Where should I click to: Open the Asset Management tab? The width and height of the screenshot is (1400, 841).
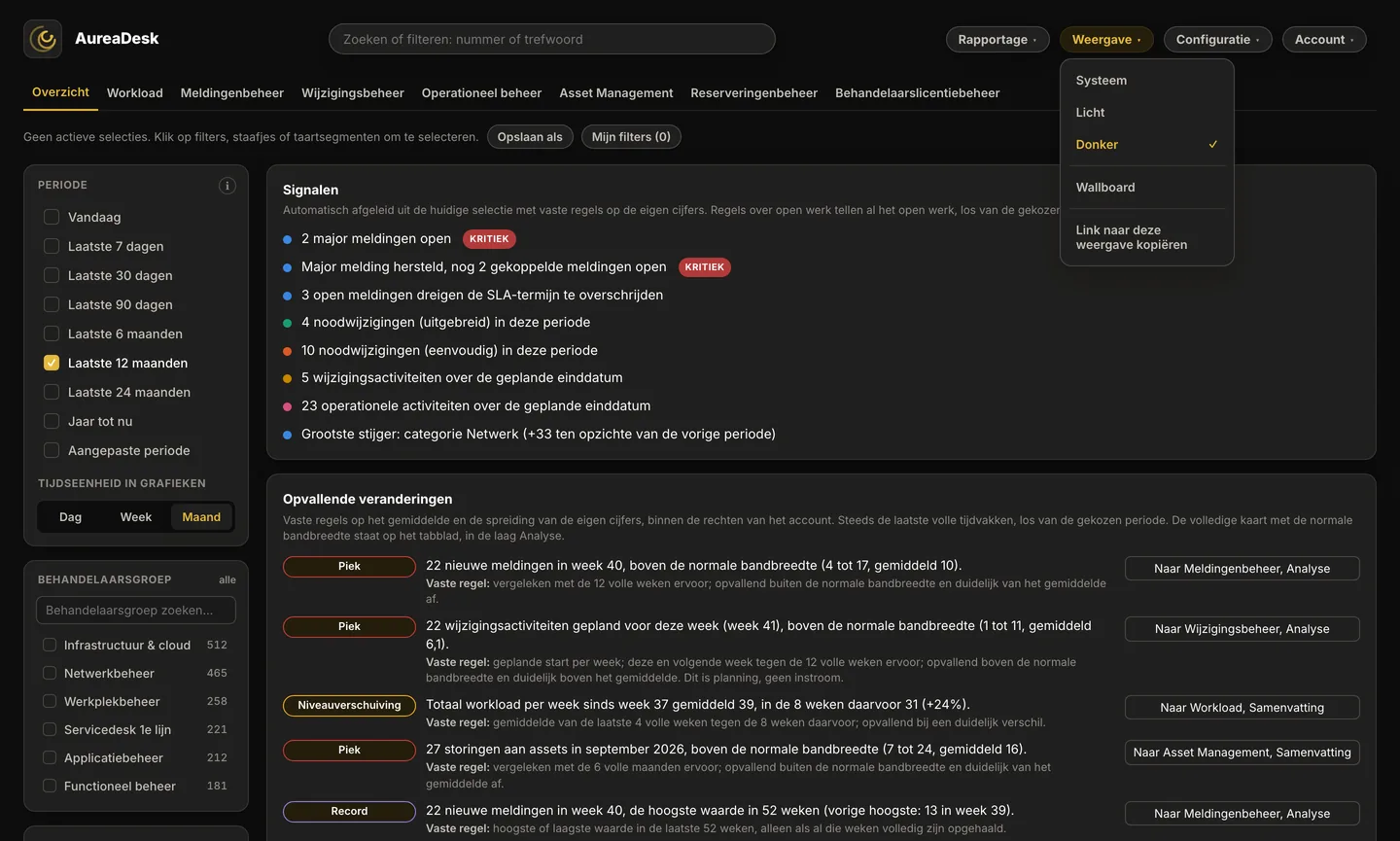pos(616,93)
